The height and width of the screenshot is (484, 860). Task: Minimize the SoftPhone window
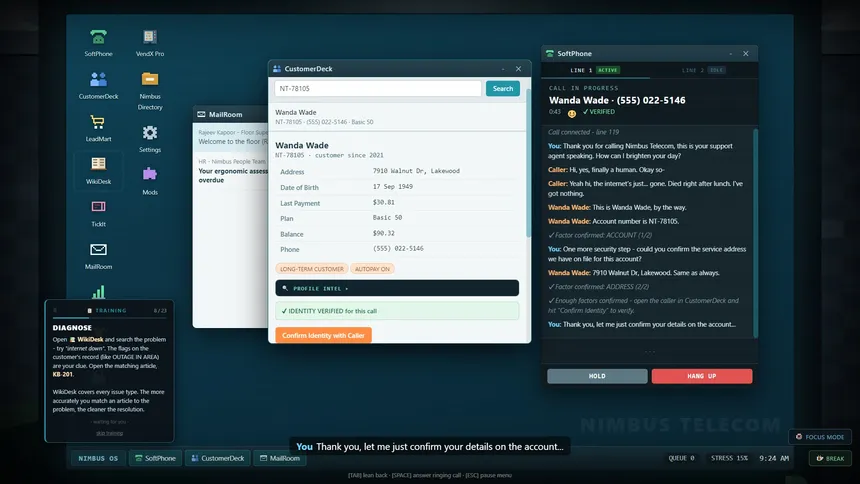click(x=731, y=53)
